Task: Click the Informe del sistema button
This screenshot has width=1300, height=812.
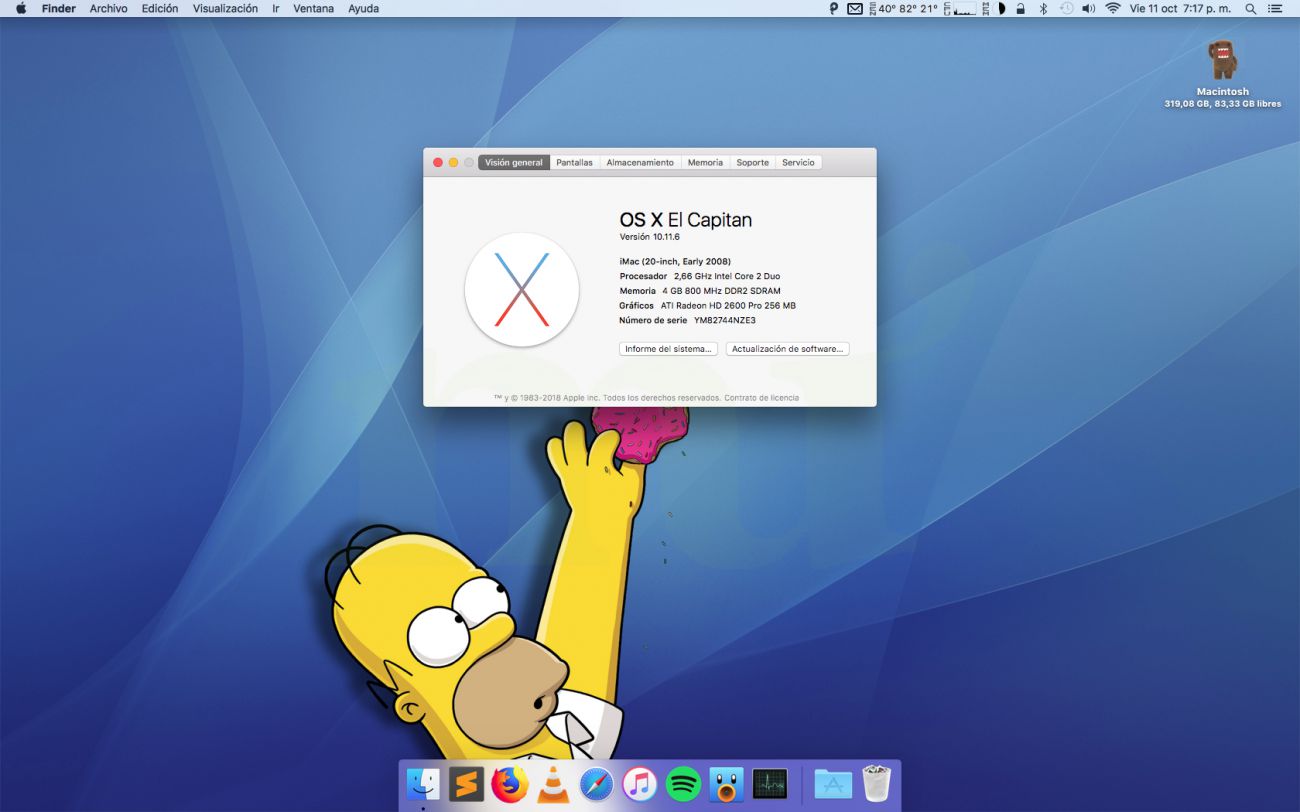Action: pyautogui.click(x=668, y=349)
